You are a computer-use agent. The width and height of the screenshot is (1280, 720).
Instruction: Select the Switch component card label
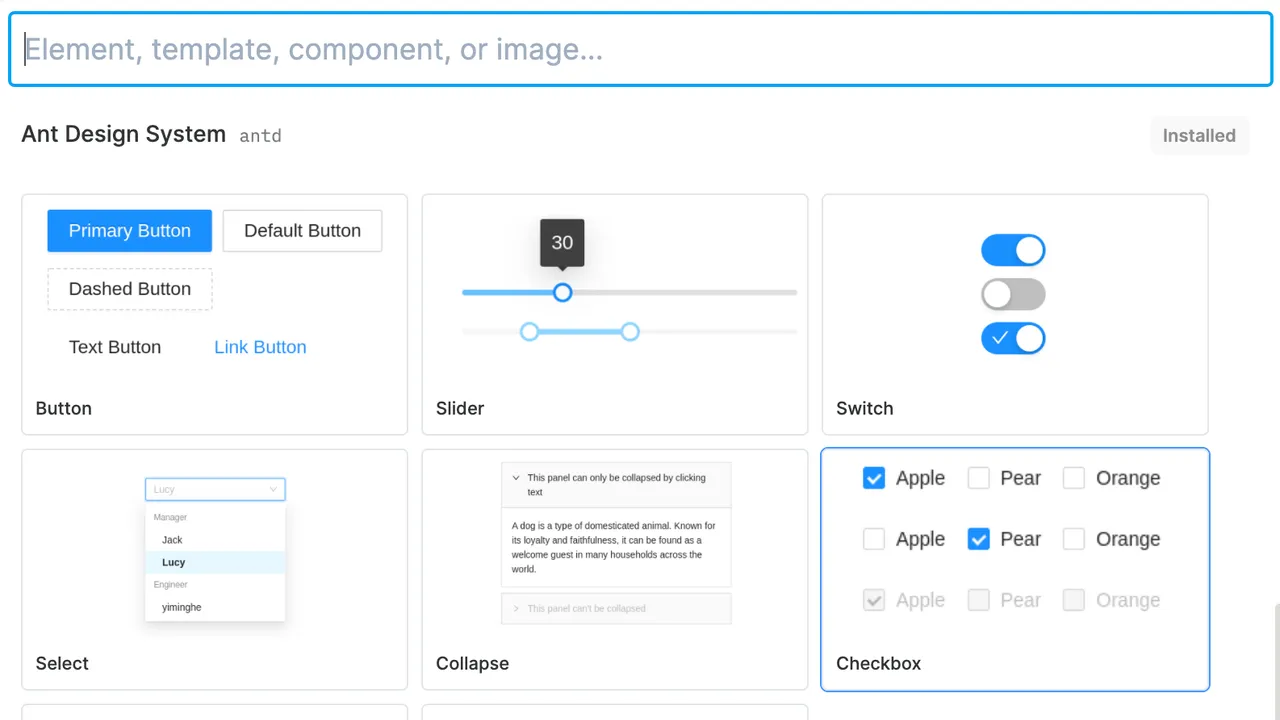click(865, 408)
